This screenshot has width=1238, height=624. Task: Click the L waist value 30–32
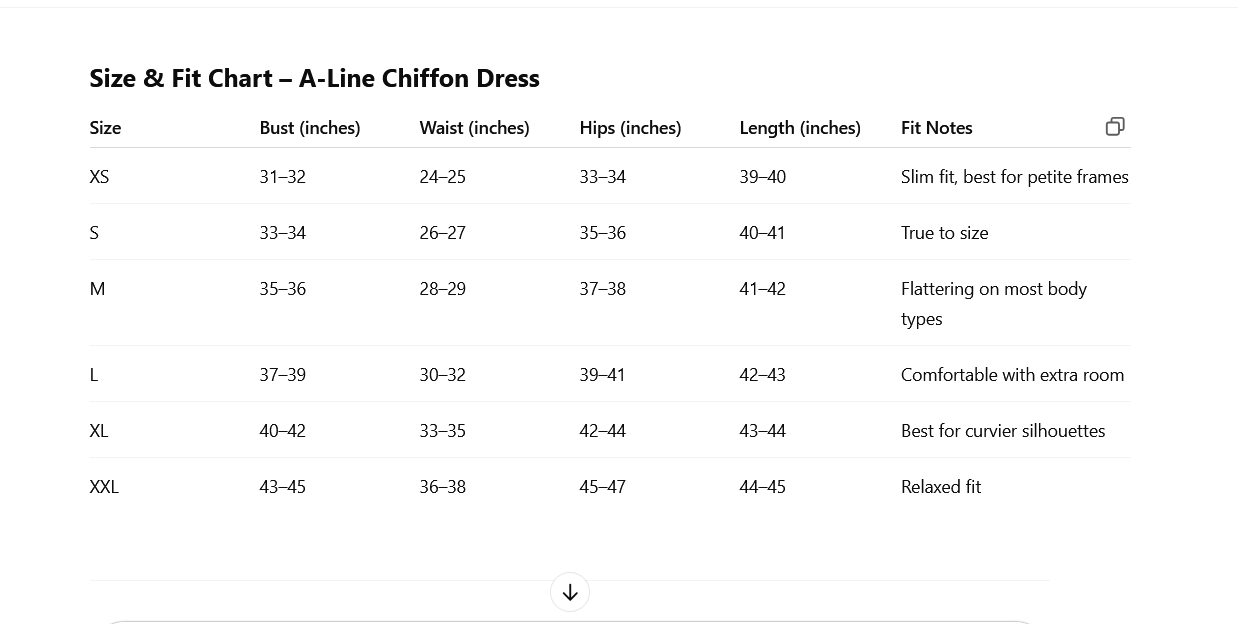(x=442, y=375)
